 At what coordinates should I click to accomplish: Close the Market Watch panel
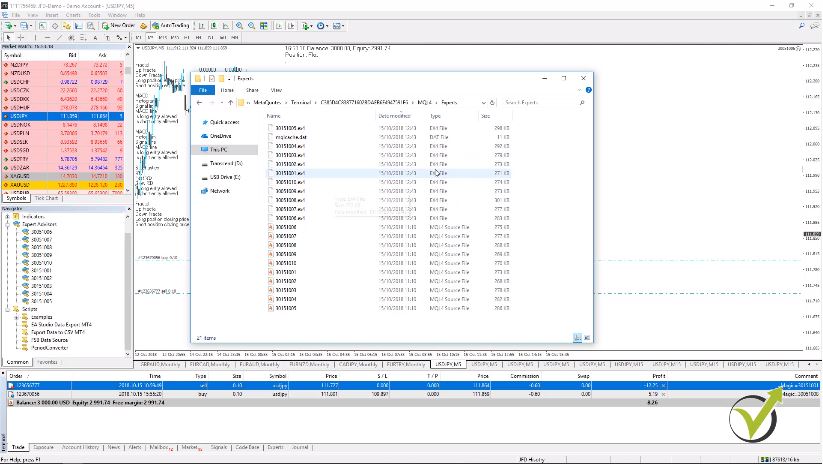(128, 47)
